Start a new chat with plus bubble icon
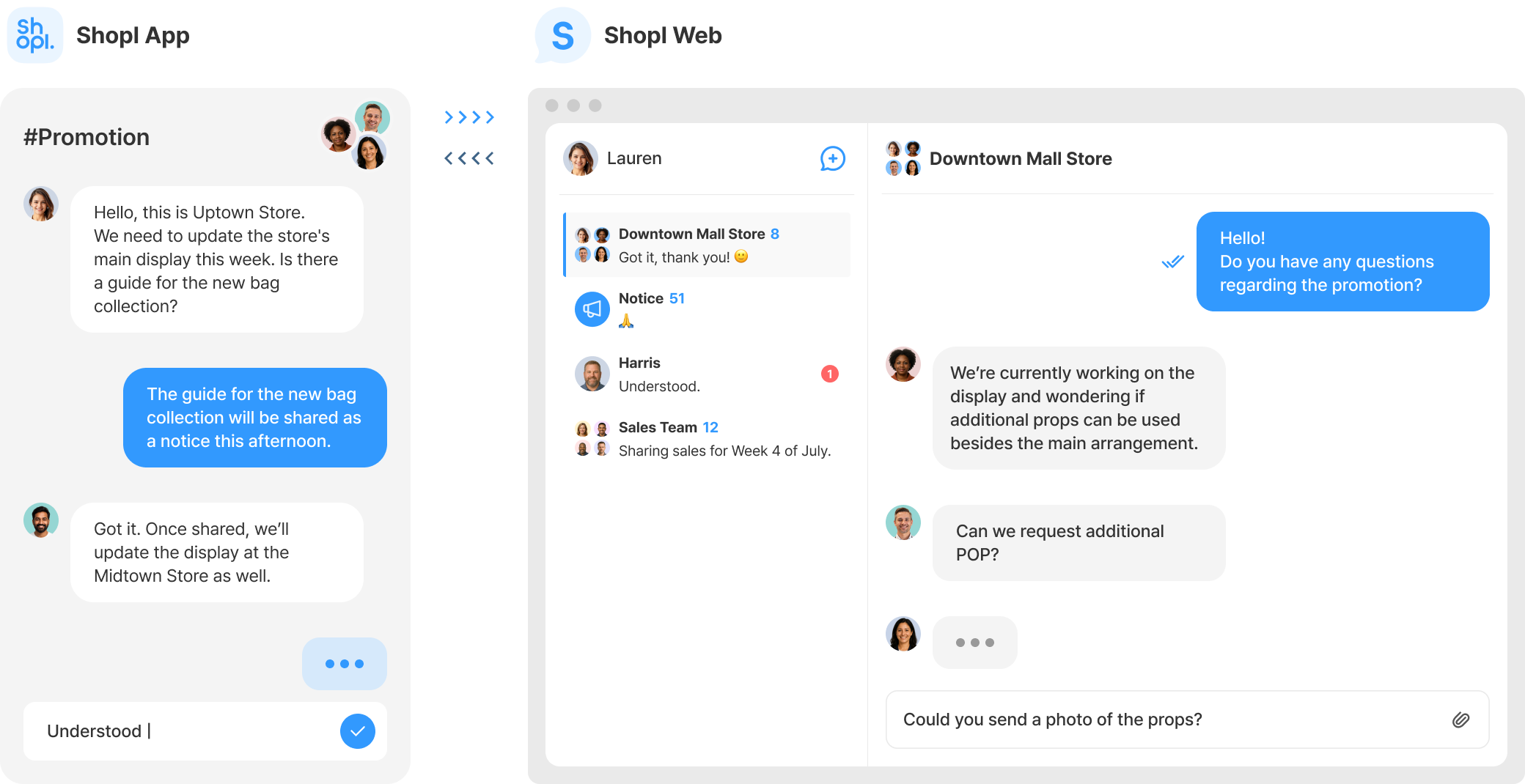 832,158
